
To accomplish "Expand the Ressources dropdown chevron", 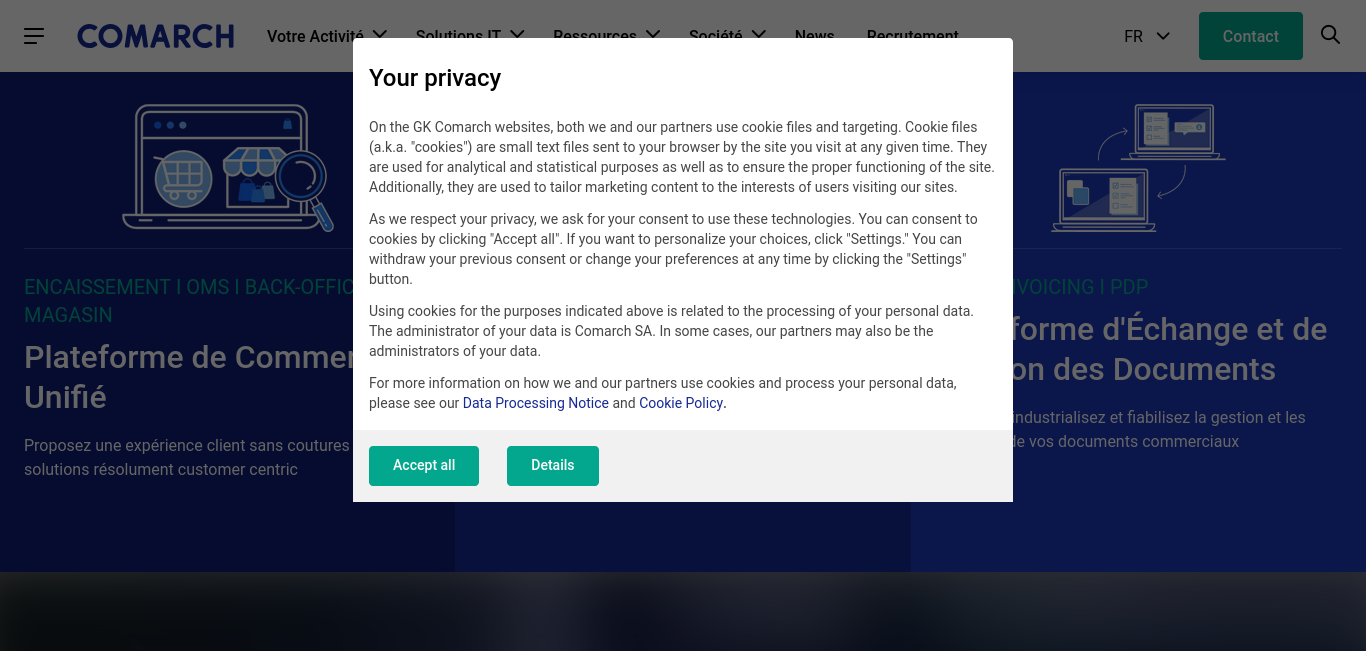I will [x=653, y=35].
